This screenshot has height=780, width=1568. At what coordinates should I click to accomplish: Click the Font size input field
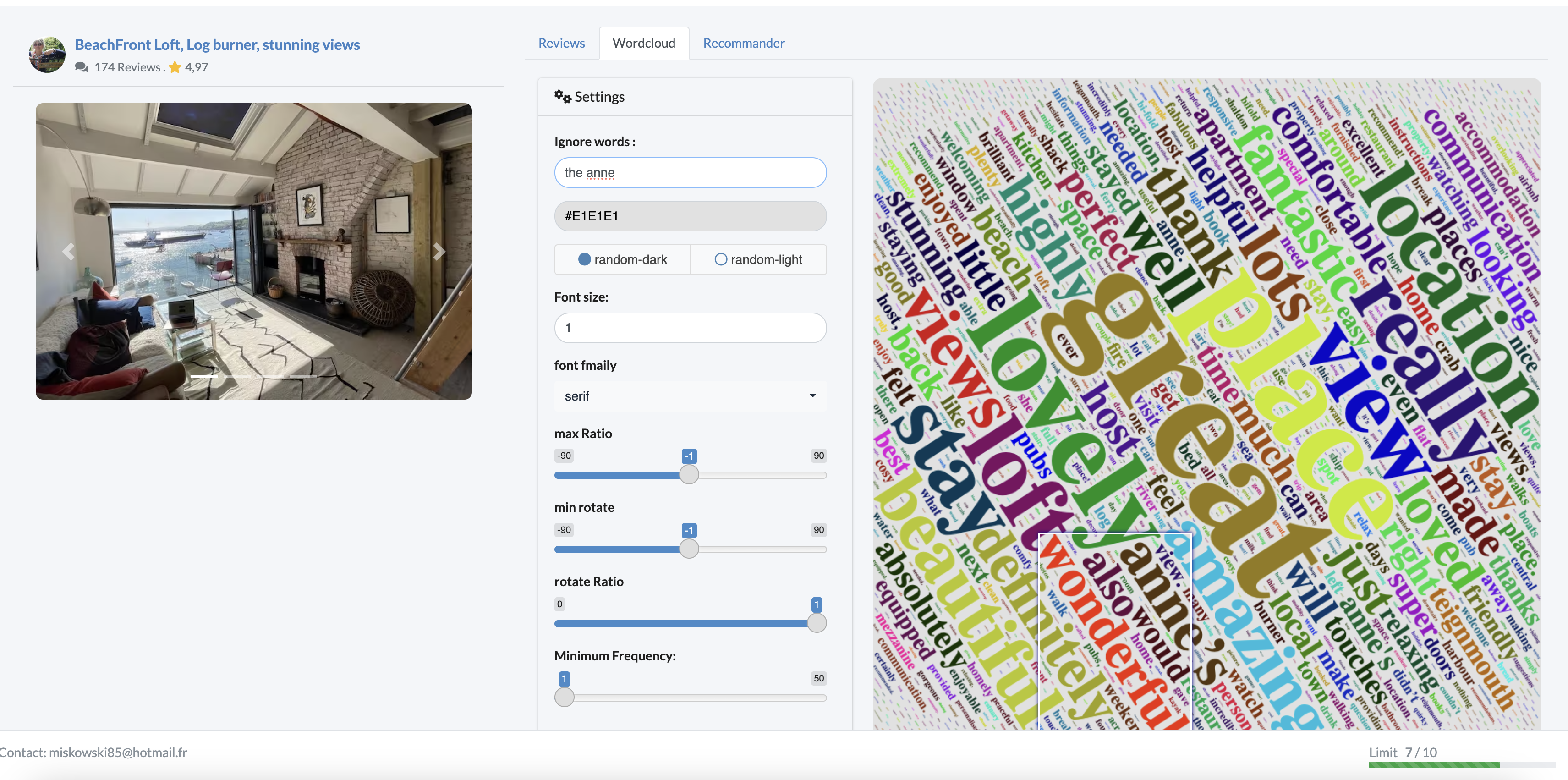(690, 328)
